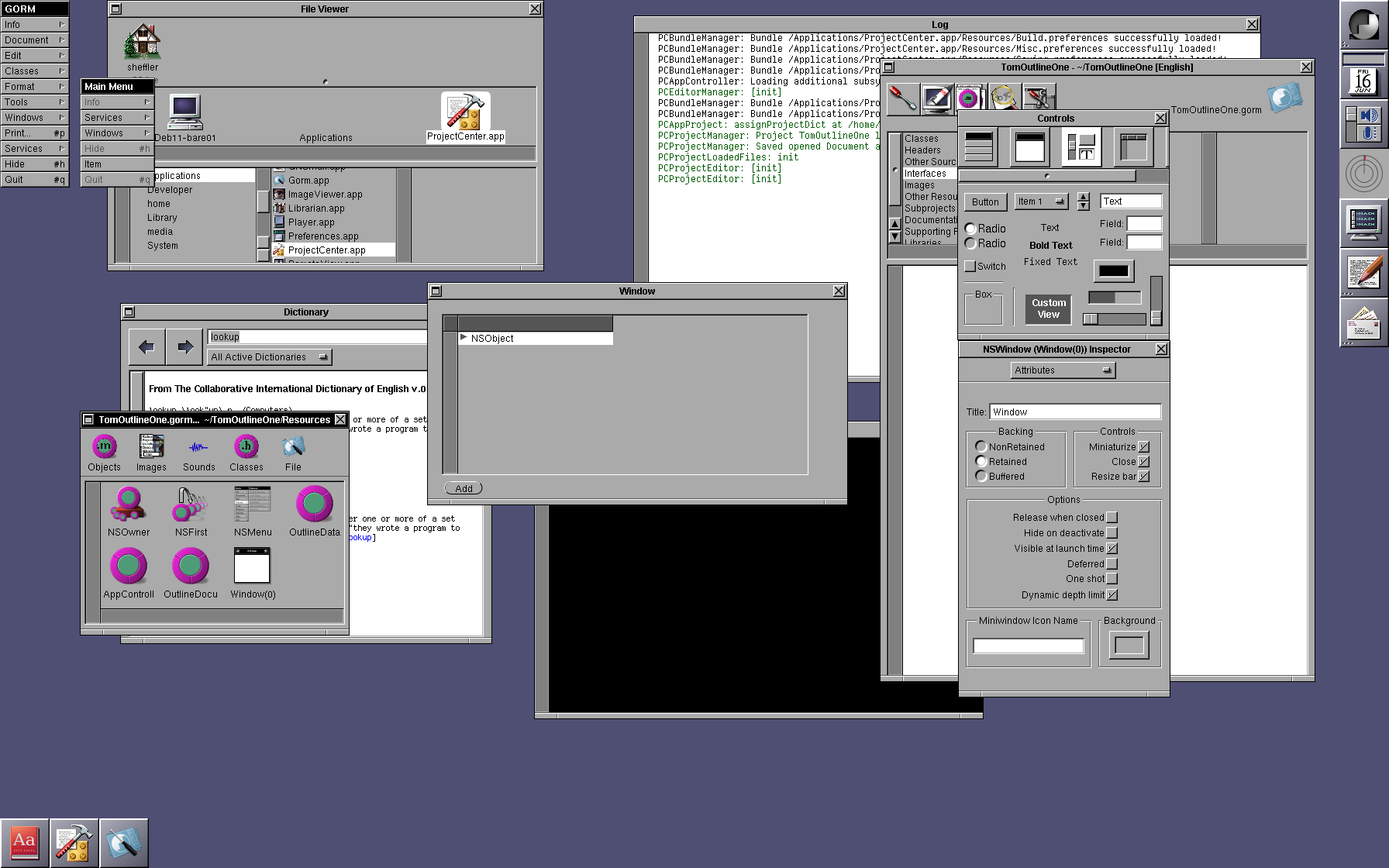This screenshot has width=1389, height=868.
Task: Open the Attributes dropdown in the NSWindow Inspector
Action: point(1063,370)
